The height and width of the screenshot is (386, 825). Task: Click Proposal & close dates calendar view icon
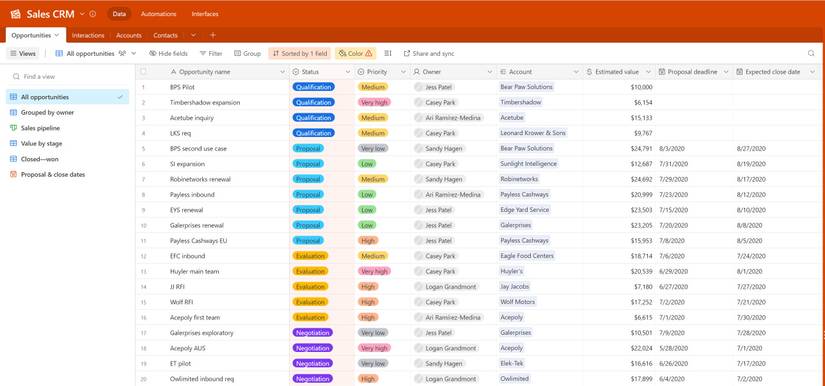pos(14,174)
